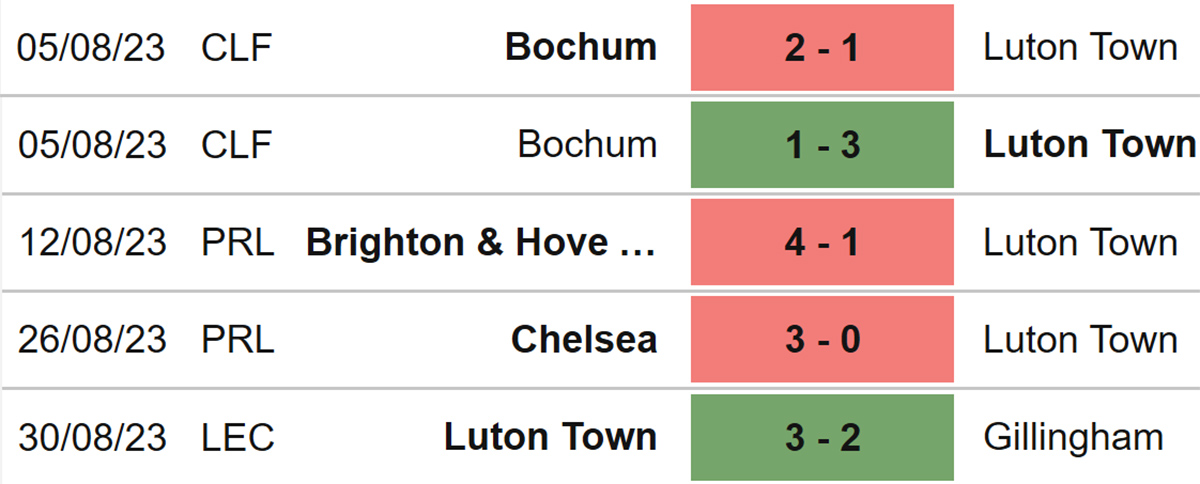Select PRL label on 12/08/23 row
This screenshot has height=484, width=1200.
(x=237, y=242)
